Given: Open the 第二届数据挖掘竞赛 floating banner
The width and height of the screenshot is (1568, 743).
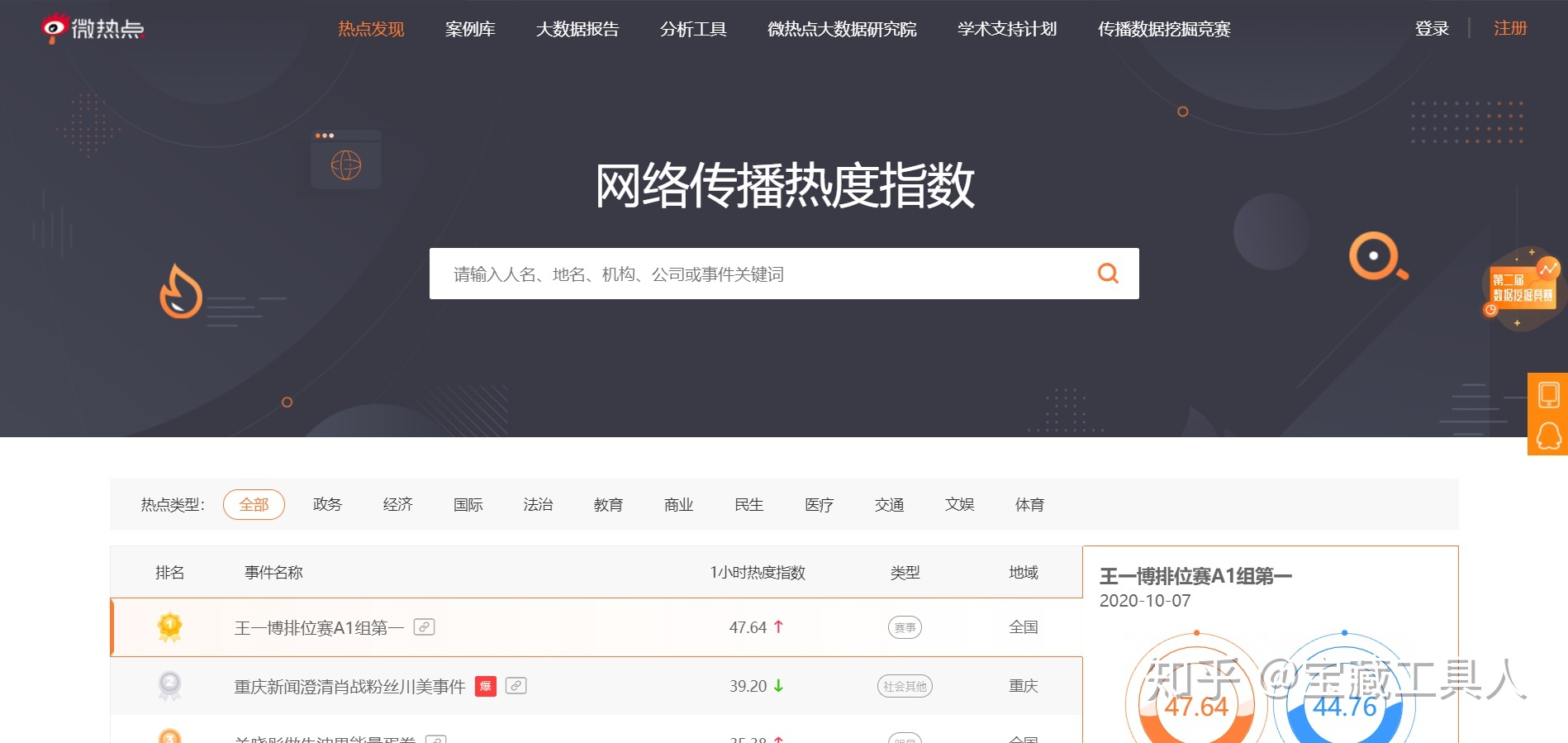Looking at the screenshot, I should [1522, 288].
